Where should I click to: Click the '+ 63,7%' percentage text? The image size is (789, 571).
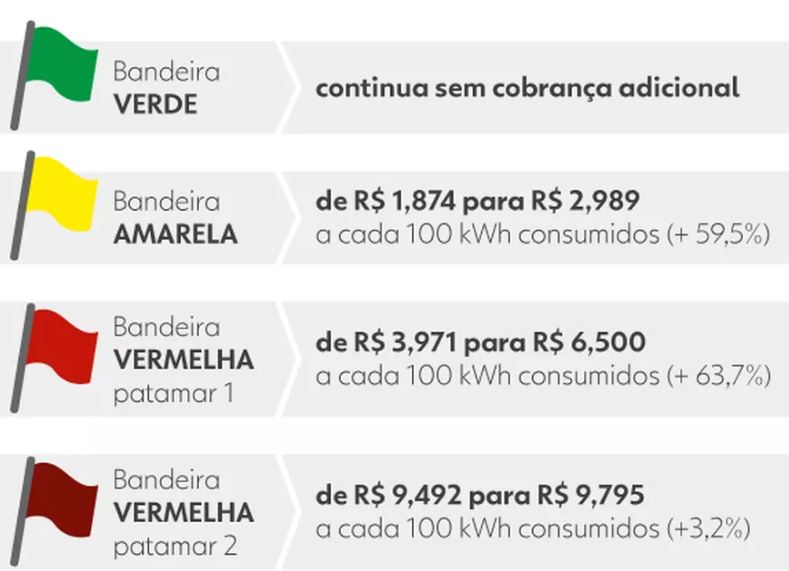click(719, 376)
